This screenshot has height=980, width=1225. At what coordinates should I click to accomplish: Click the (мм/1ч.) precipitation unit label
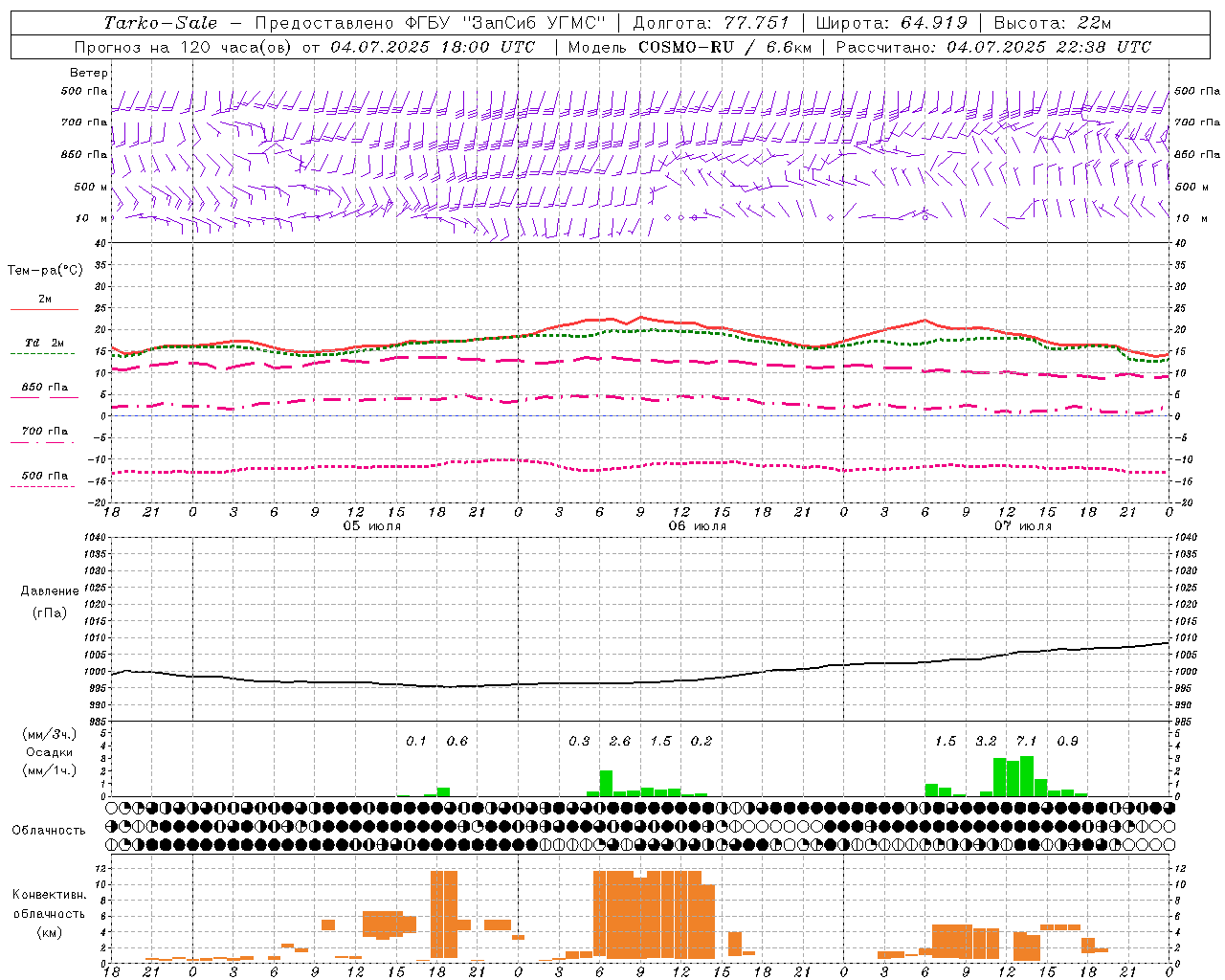click(x=49, y=770)
